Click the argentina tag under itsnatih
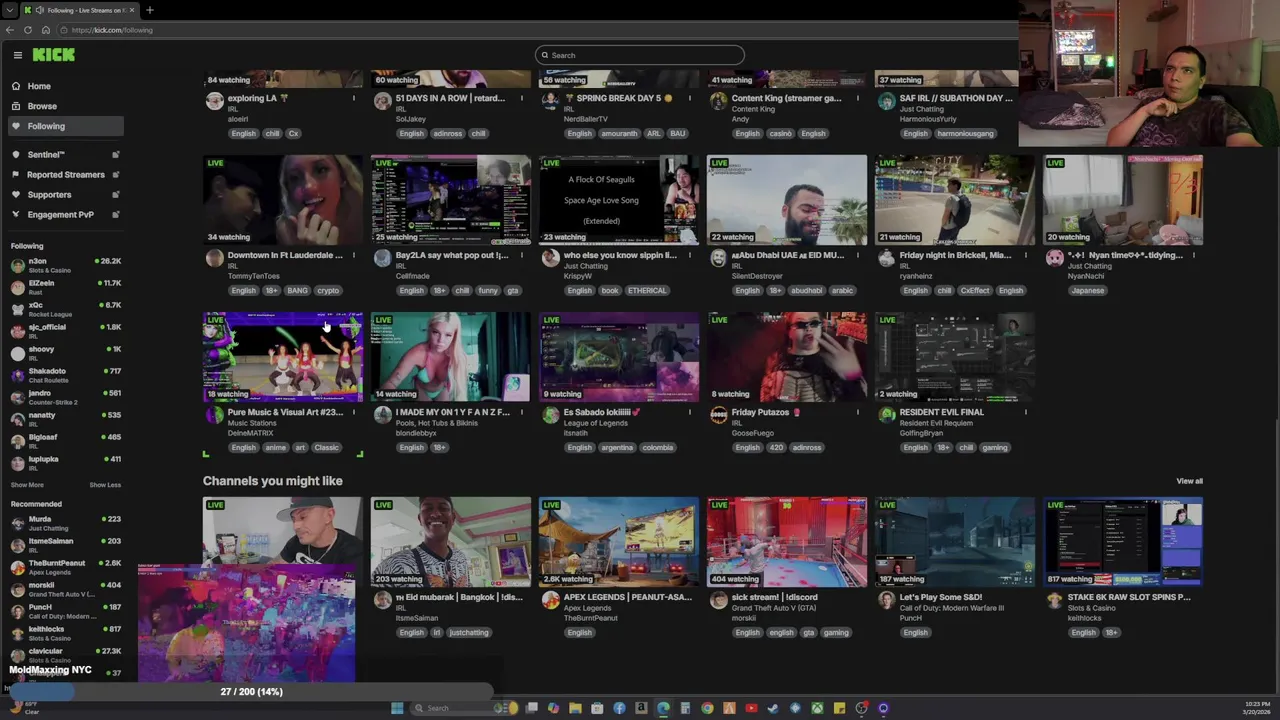The height and width of the screenshot is (720, 1280). pyautogui.click(x=617, y=448)
